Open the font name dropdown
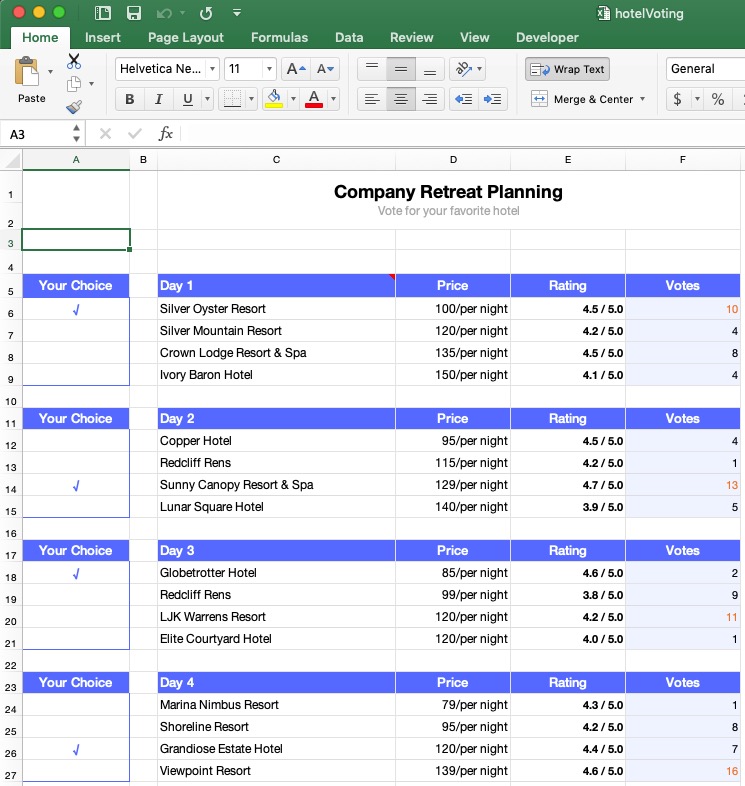This screenshot has width=745, height=786. pyautogui.click(x=211, y=69)
